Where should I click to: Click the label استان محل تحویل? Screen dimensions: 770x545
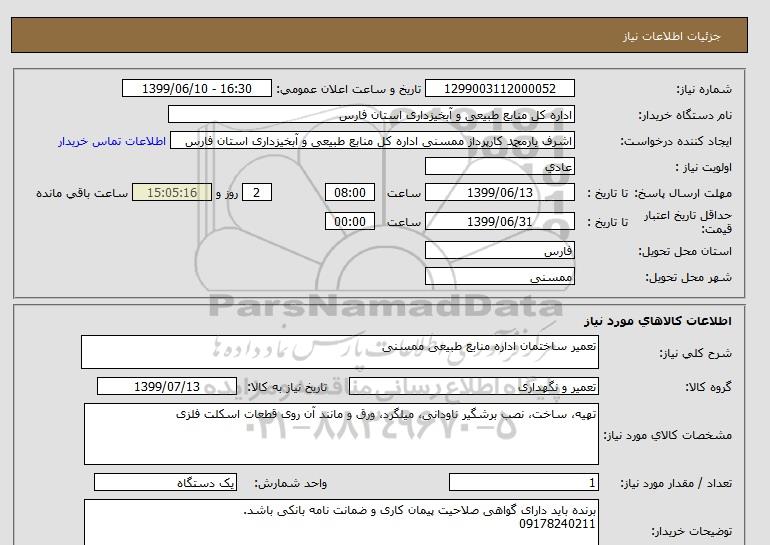tap(685, 251)
